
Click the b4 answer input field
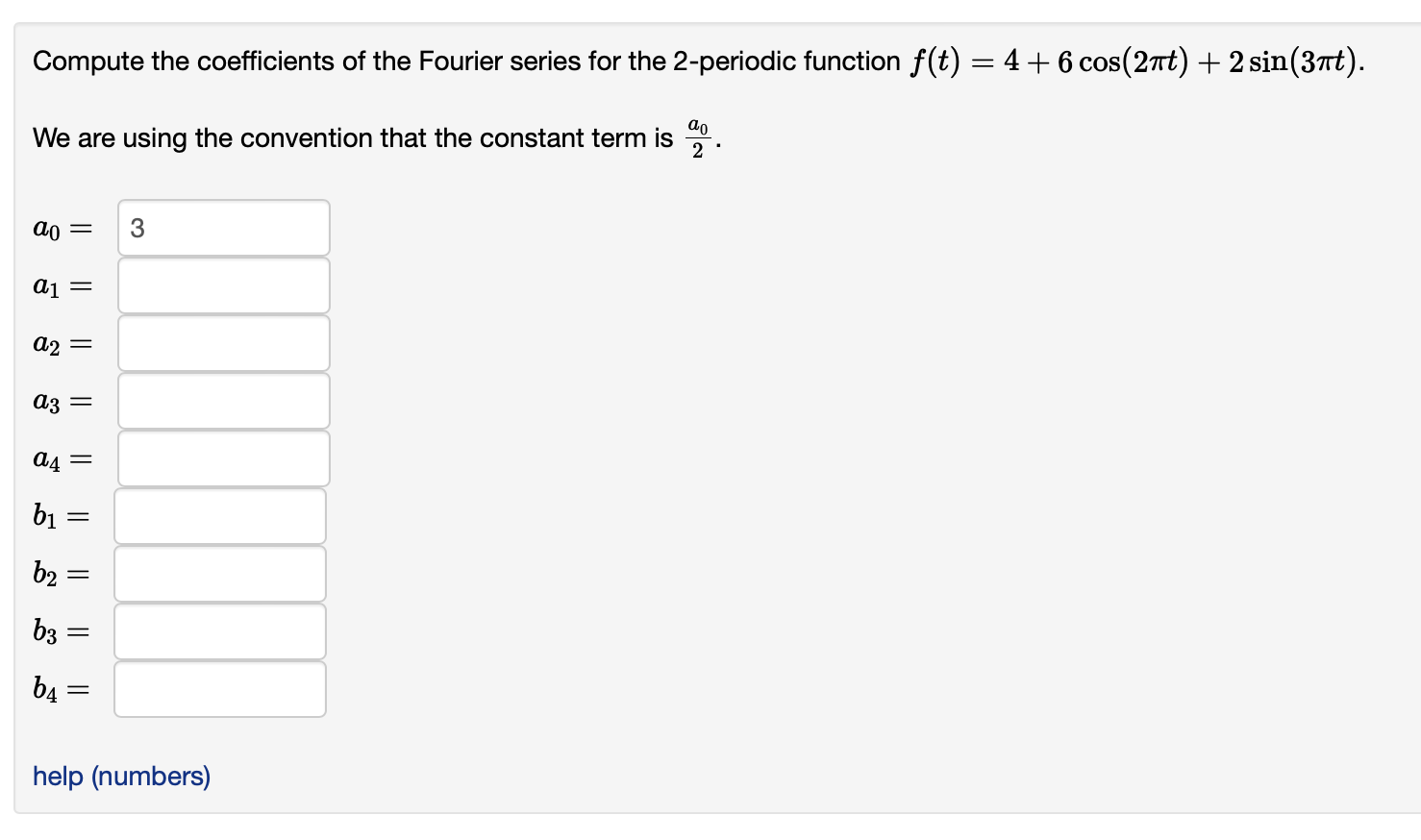[218, 688]
